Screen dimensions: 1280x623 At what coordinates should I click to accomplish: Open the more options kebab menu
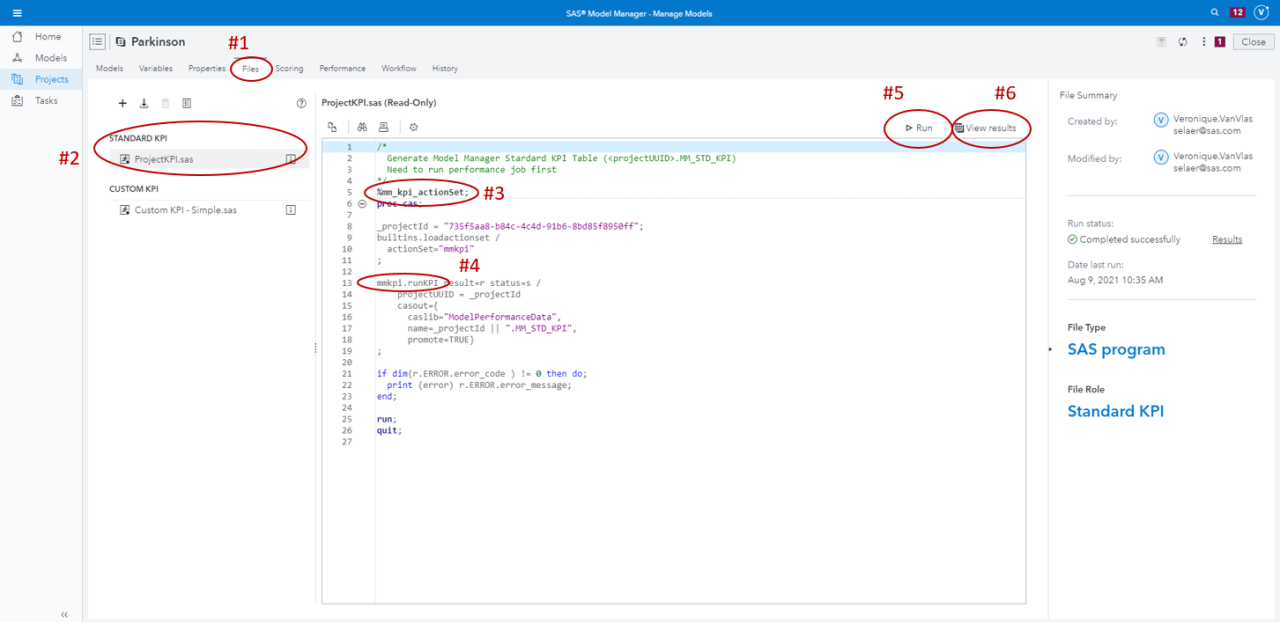coord(1204,42)
